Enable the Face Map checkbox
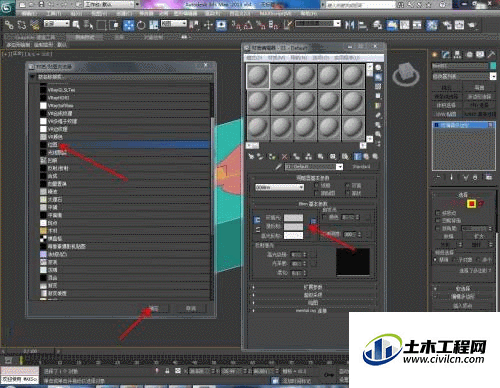 pos(317,193)
